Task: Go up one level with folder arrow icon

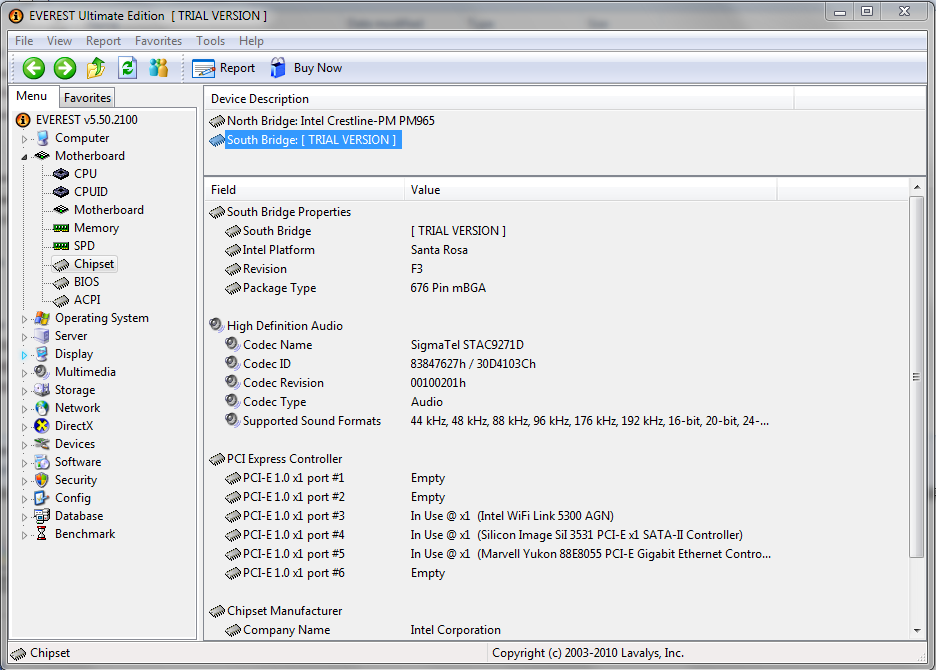Action: [96, 68]
